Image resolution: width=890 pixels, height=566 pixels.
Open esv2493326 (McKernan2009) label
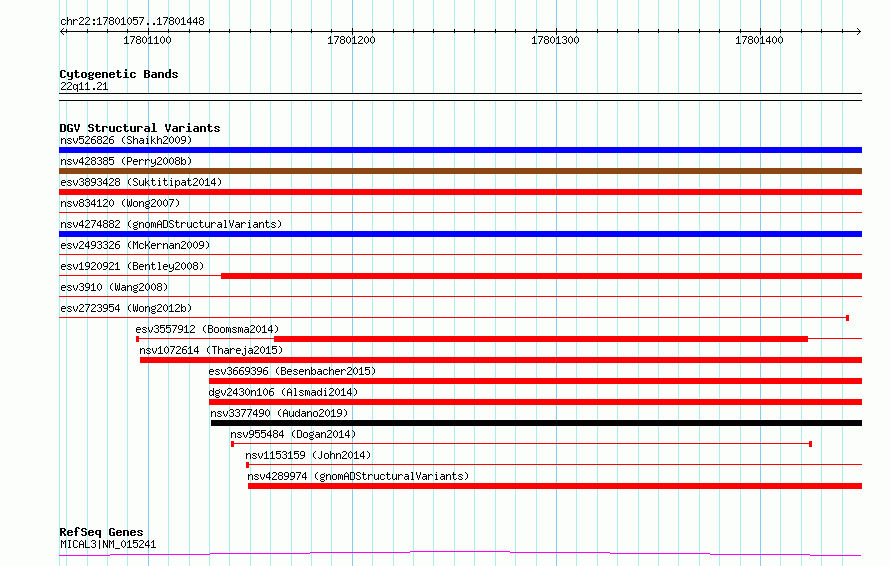(135, 245)
